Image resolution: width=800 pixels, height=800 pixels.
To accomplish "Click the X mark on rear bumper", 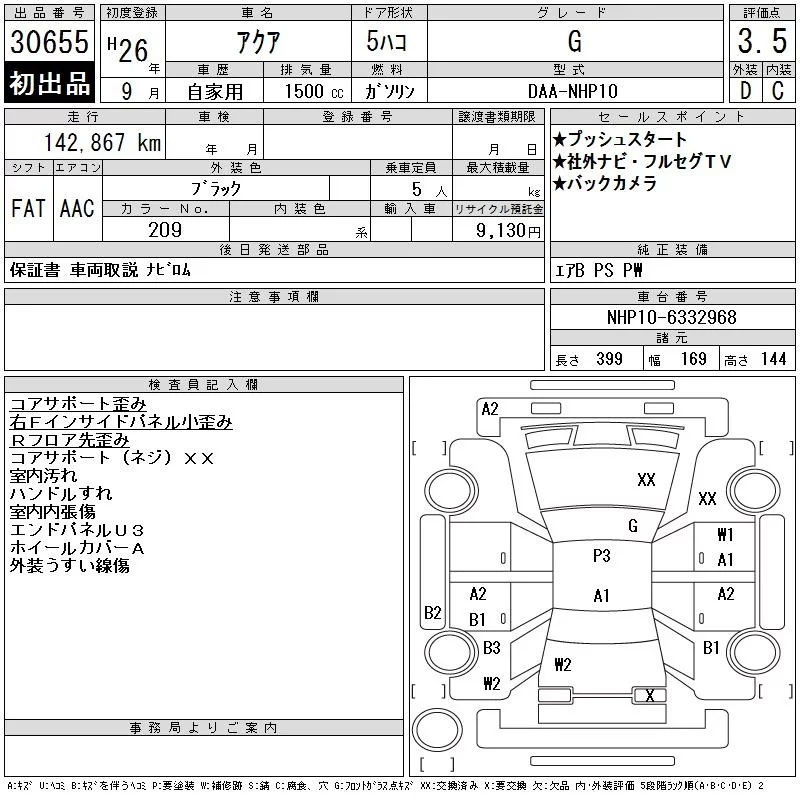I will point(650,695).
